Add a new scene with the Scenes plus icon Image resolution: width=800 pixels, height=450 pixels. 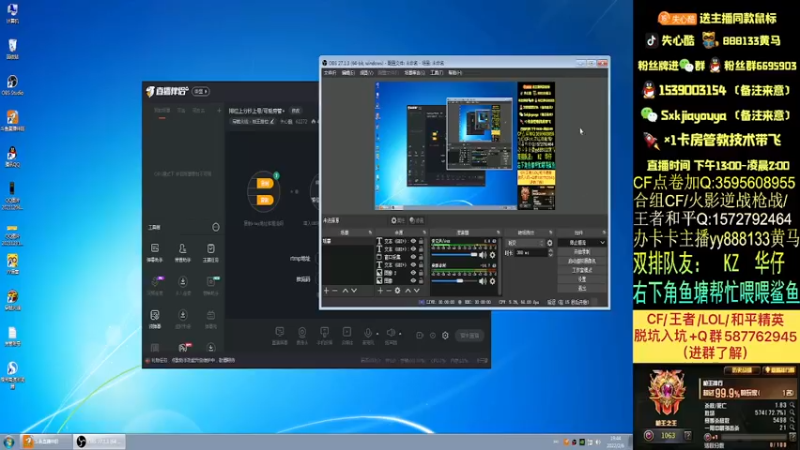pyautogui.click(x=327, y=290)
